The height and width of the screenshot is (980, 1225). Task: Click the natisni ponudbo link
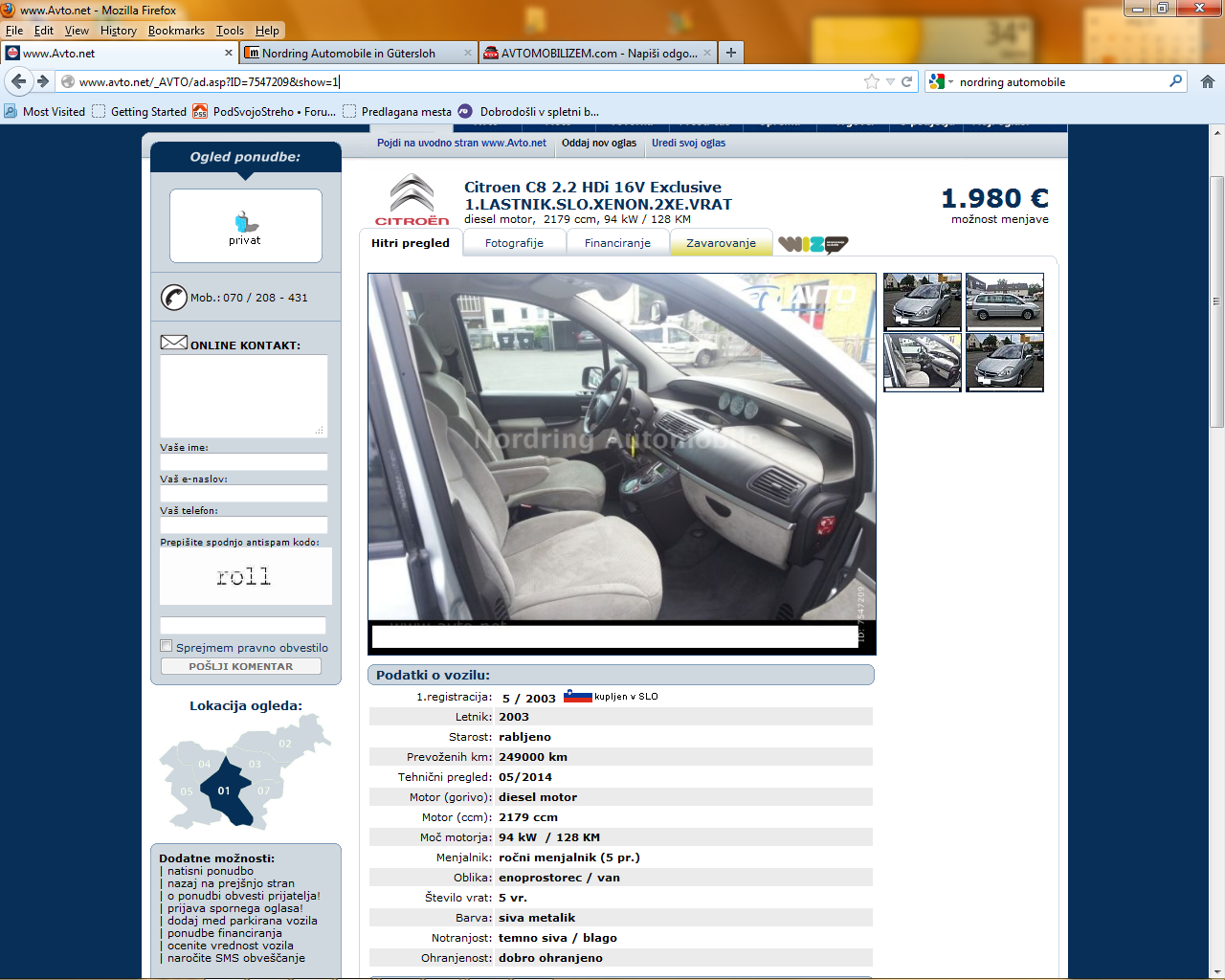pyautogui.click(x=211, y=871)
